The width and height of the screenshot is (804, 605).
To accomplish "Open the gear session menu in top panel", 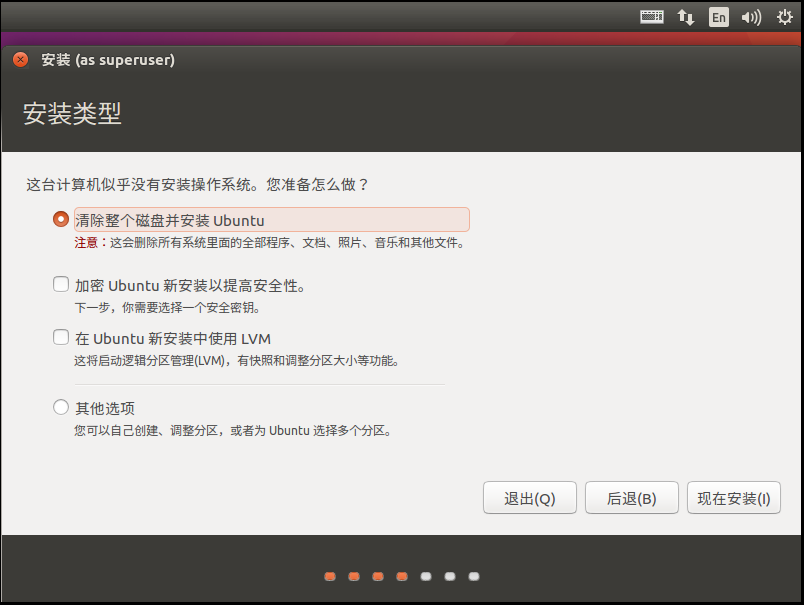I will 783,16.
